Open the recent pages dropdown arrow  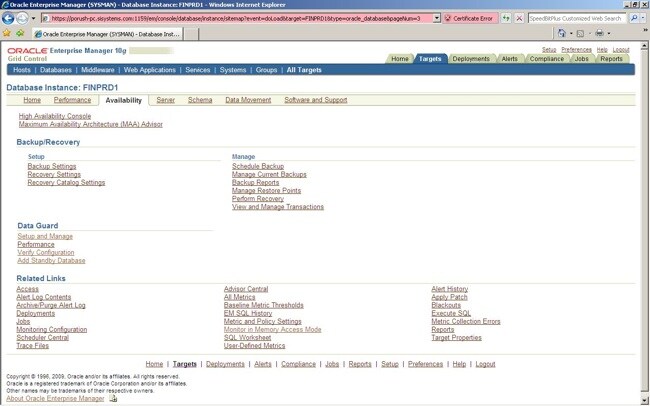pyautogui.click(x=34, y=19)
